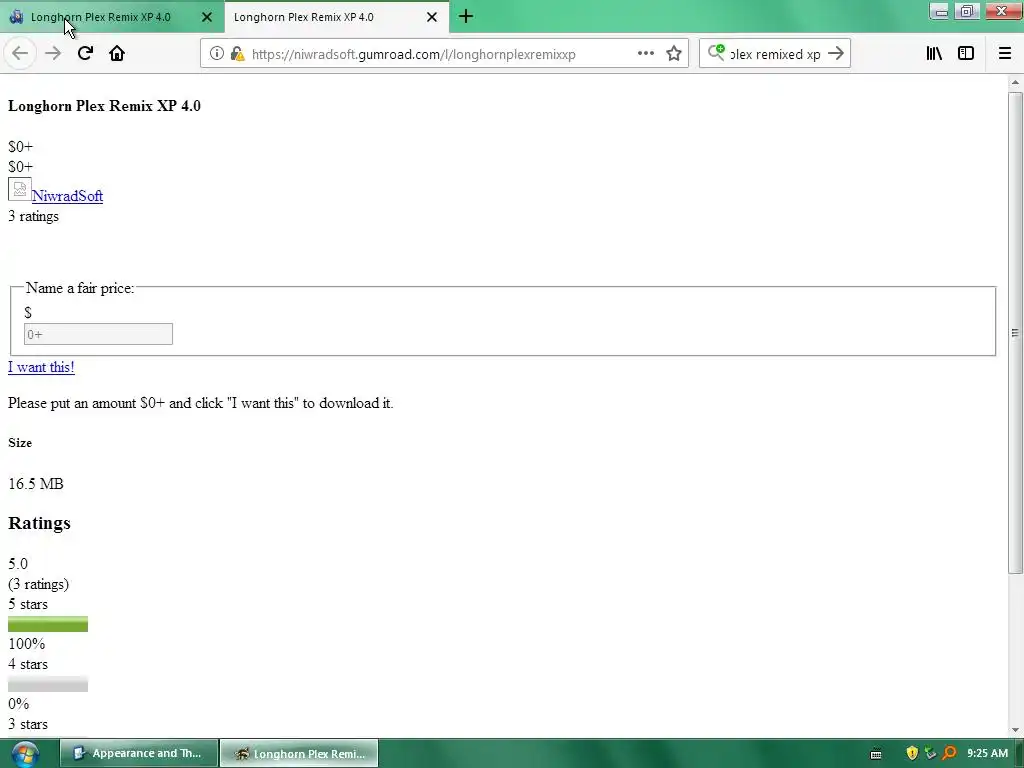This screenshot has width=1024, height=768.
Task: Toggle the sidebar view
Action: pos(966,54)
